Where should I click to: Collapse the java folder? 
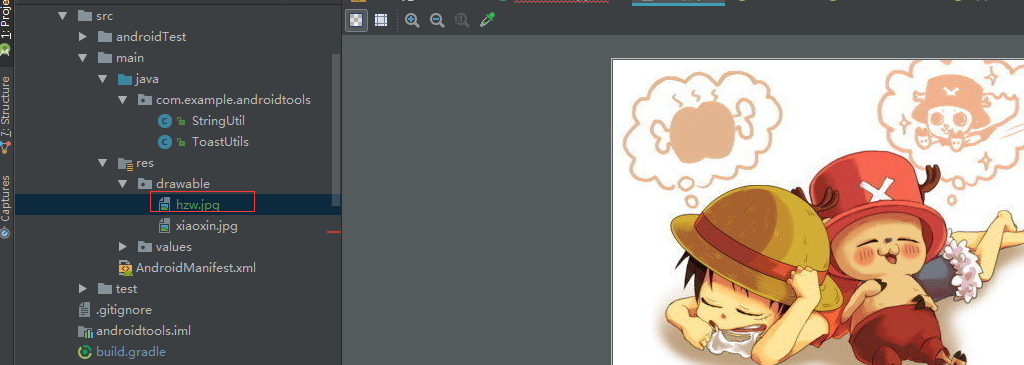point(103,79)
